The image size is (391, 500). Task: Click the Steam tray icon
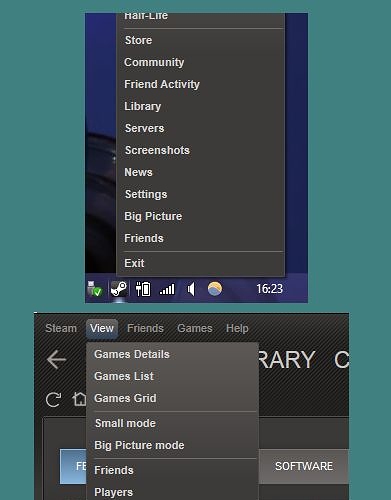point(118,289)
